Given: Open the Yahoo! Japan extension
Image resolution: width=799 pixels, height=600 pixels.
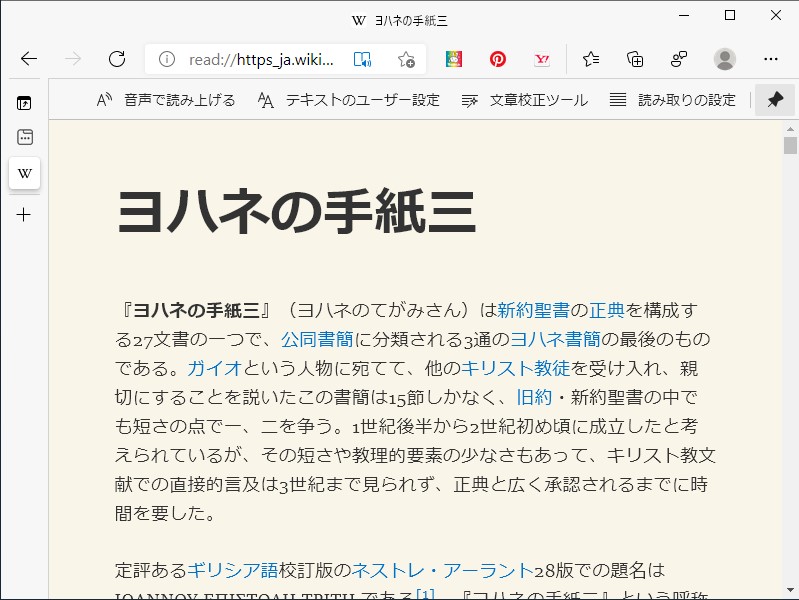Looking at the screenshot, I should (x=542, y=59).
